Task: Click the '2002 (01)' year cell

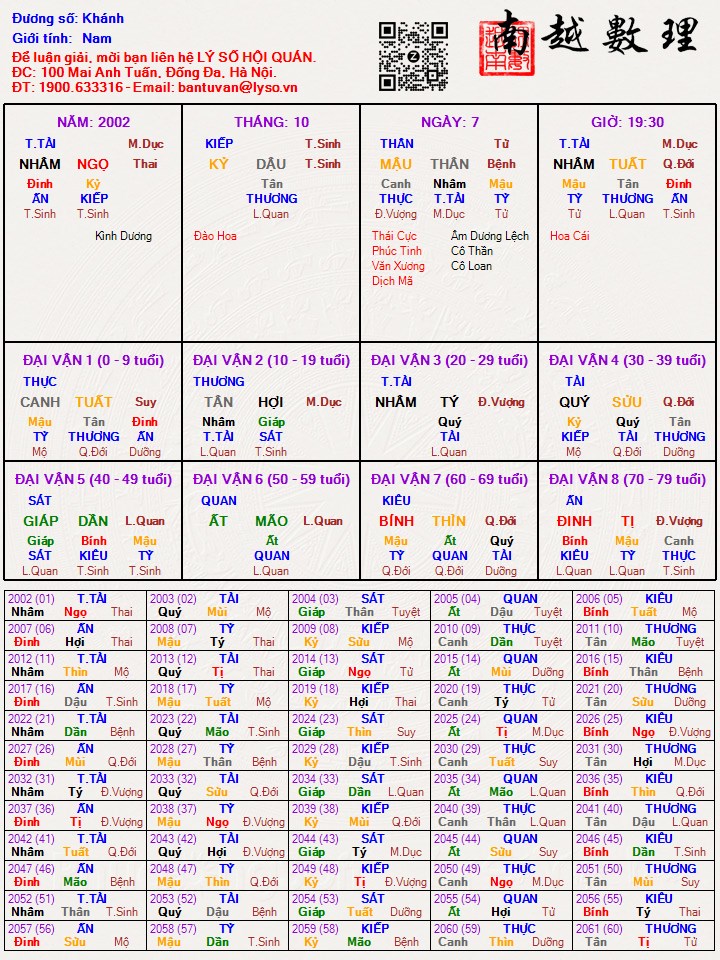Action: pos(75,606)
